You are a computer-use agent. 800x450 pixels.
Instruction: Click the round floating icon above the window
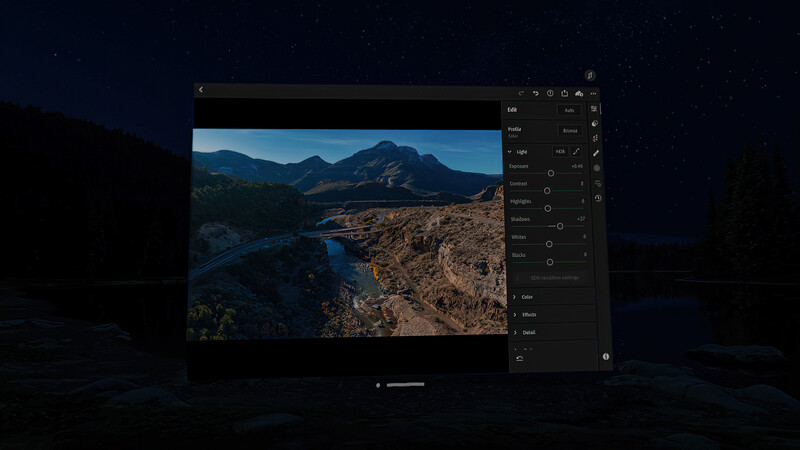[x=590, y=76]
